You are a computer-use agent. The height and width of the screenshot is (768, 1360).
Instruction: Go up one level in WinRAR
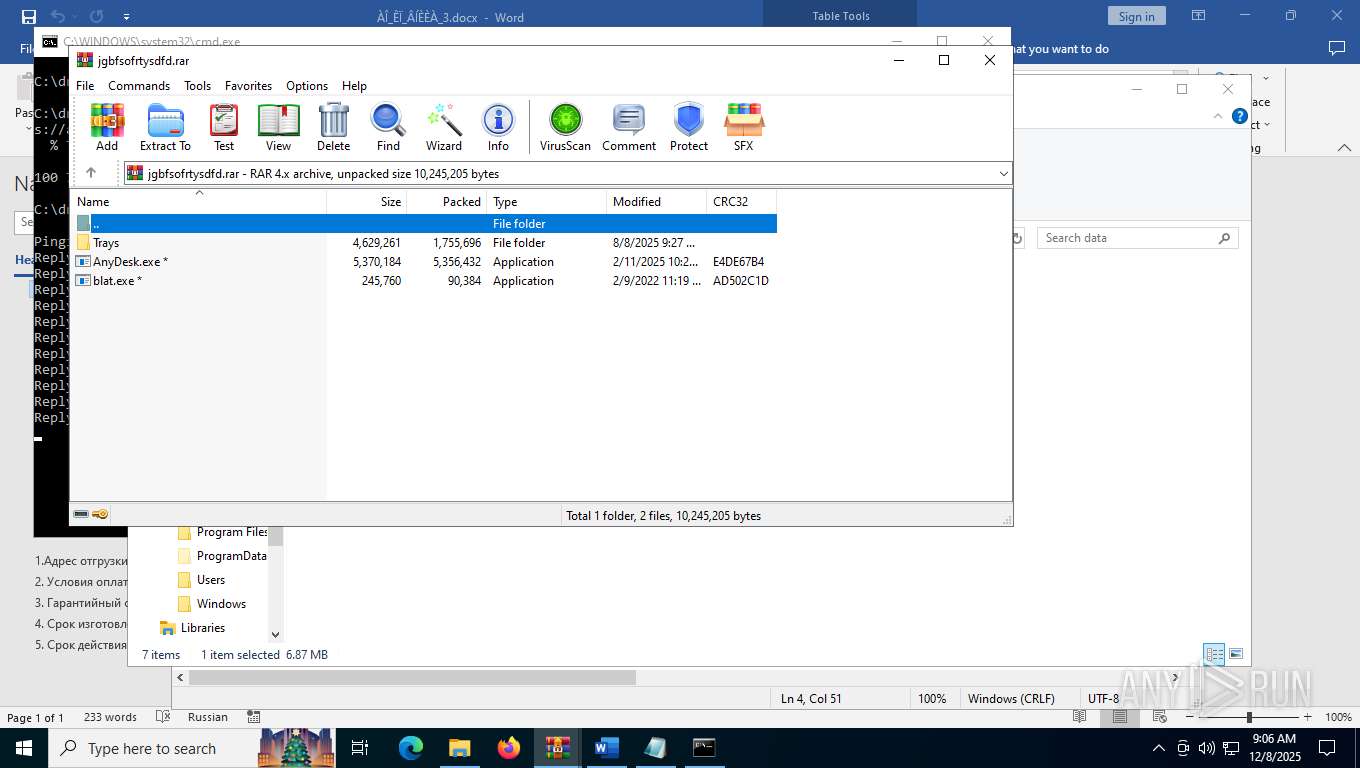pos(91,173)
